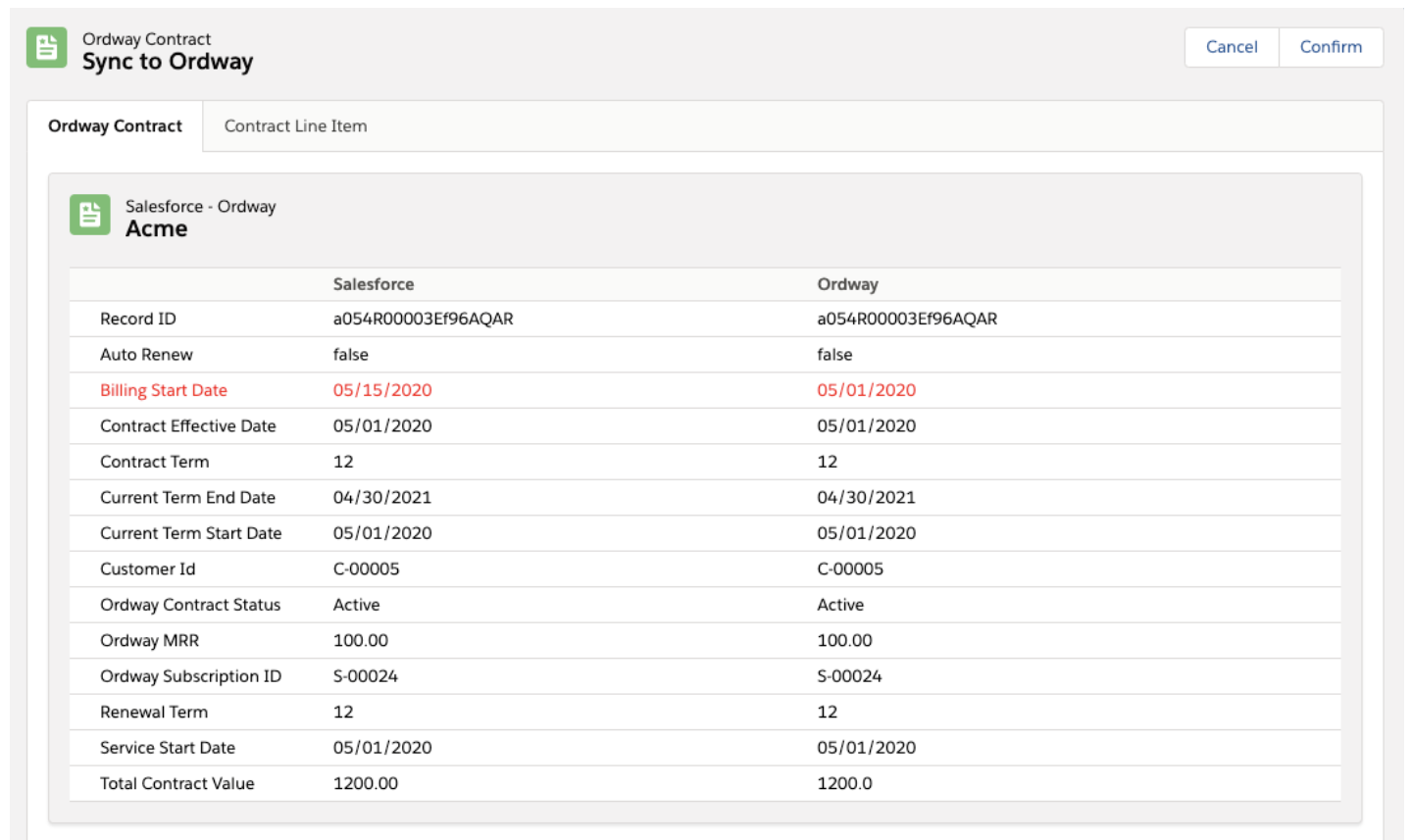Select the Current Term End Date label
The image size is (1411, 840).
(187, 498)
